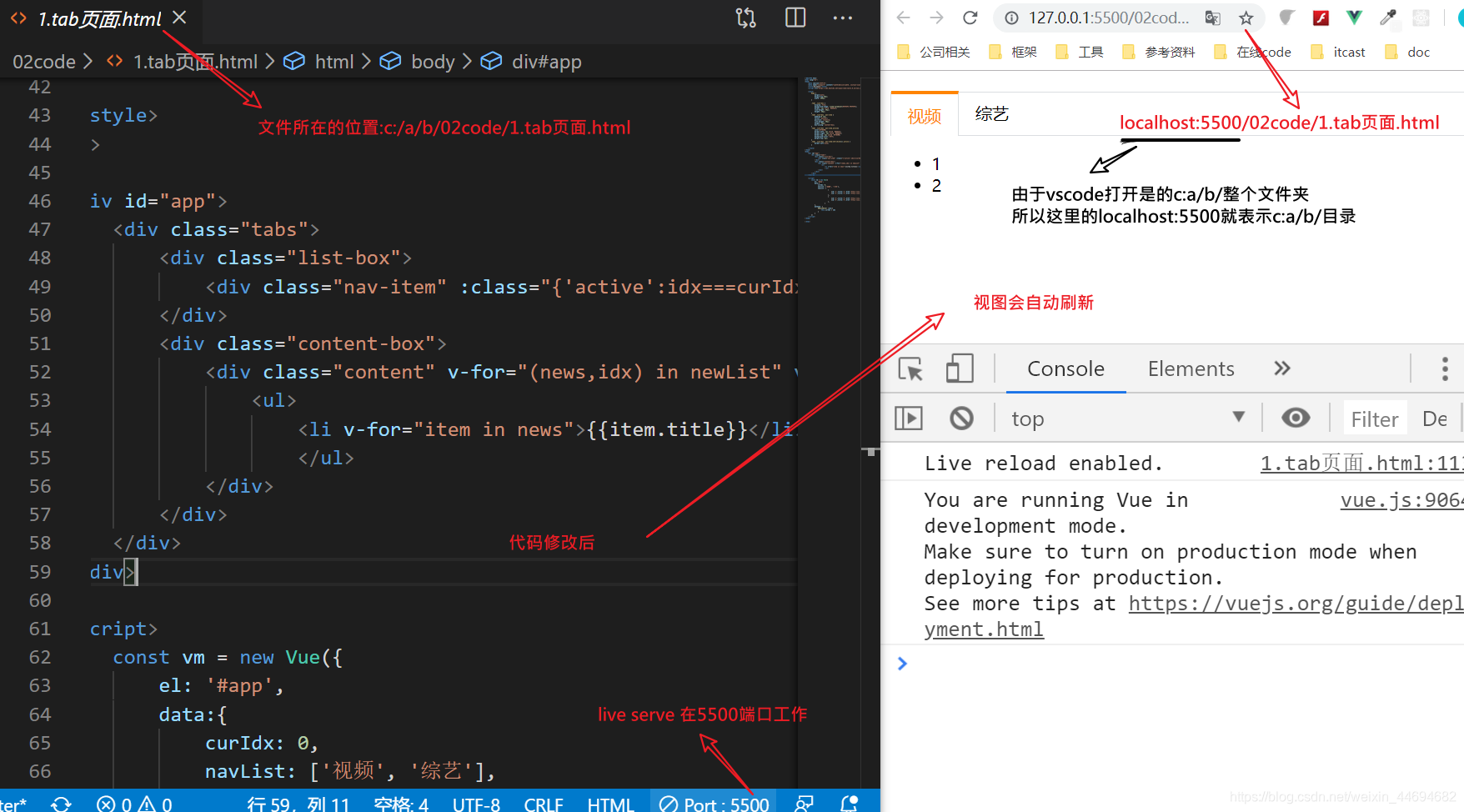This screenshot has height=812, width=1464.
Task: Open the Console panel tab
Action: (1065, 368)
